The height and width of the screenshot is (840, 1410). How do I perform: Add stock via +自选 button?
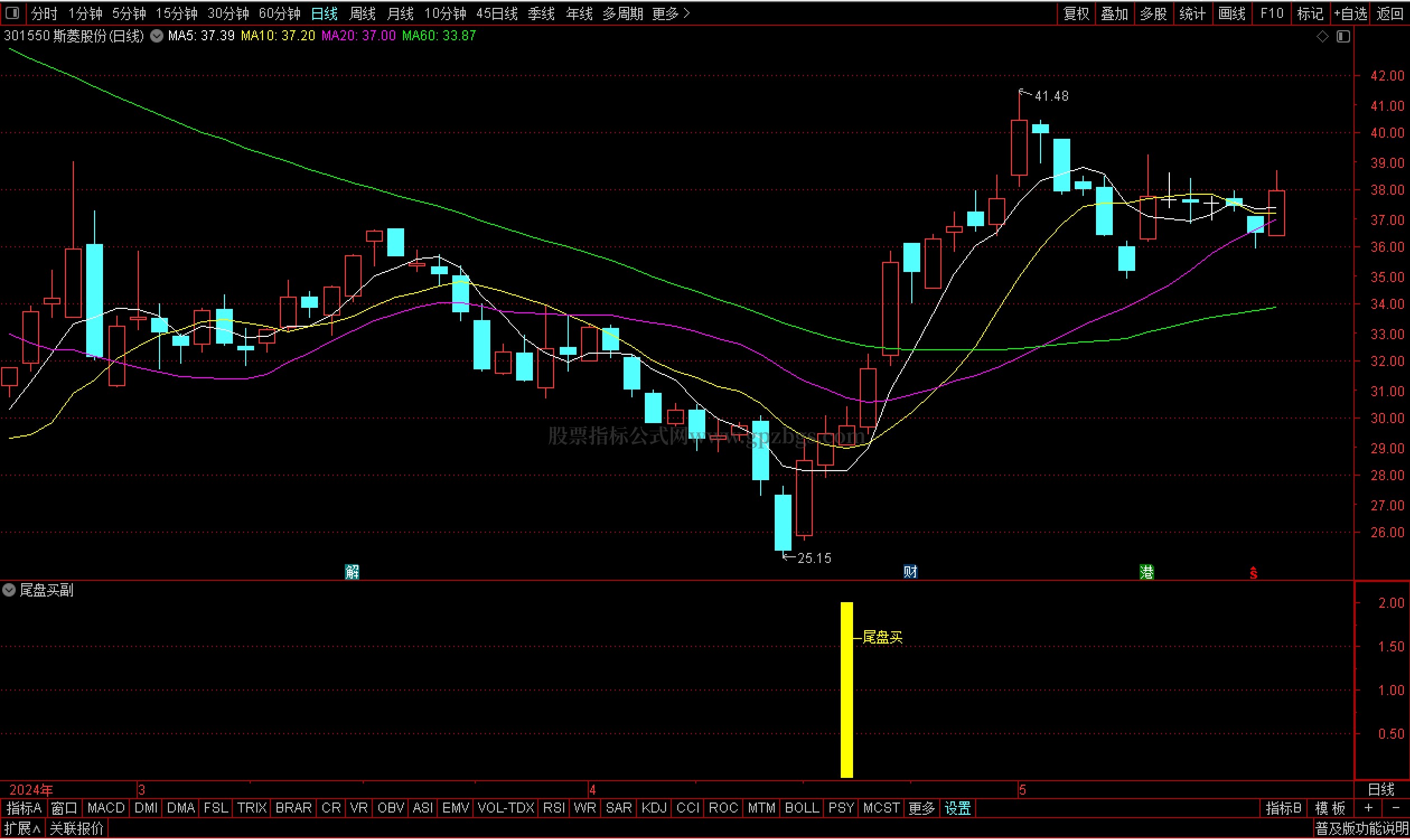coord(1351,13)
